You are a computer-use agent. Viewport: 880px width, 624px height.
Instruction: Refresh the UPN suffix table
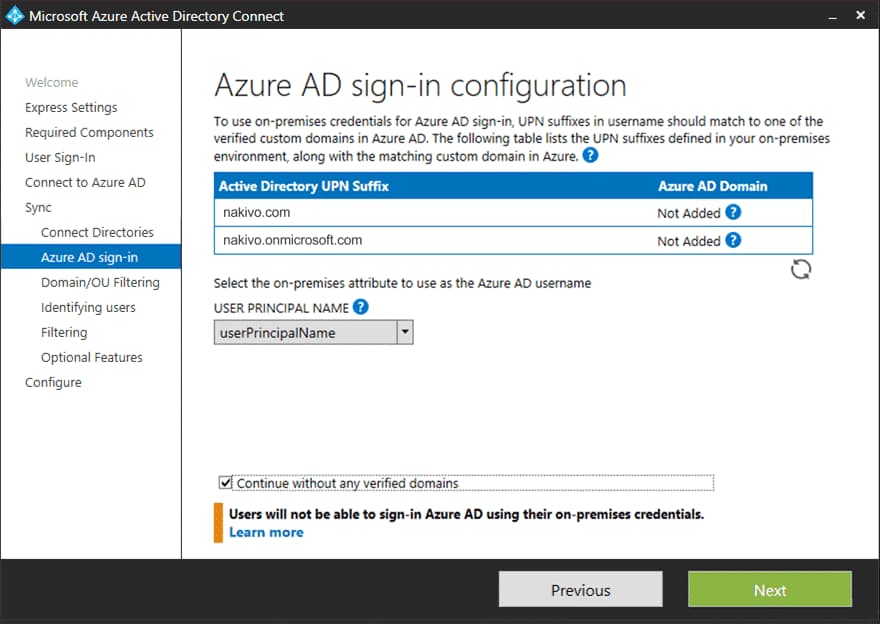(x=800, y=268)
